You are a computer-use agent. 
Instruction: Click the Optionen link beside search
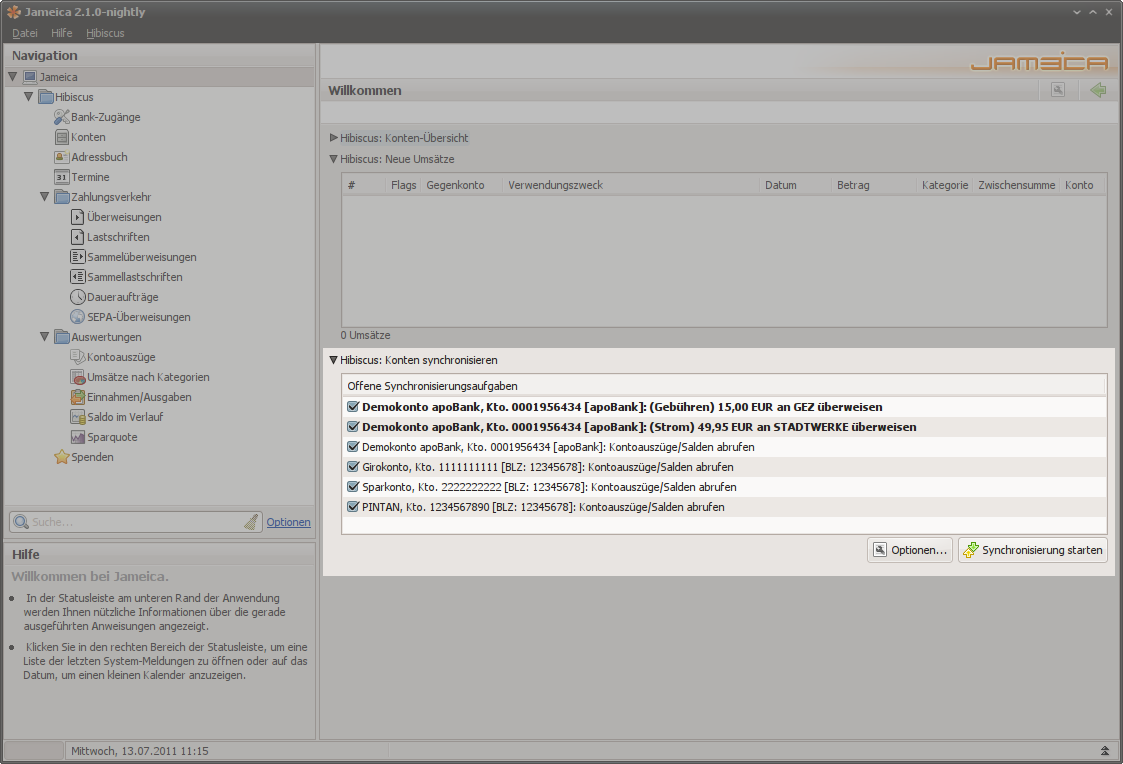(289, 522)
